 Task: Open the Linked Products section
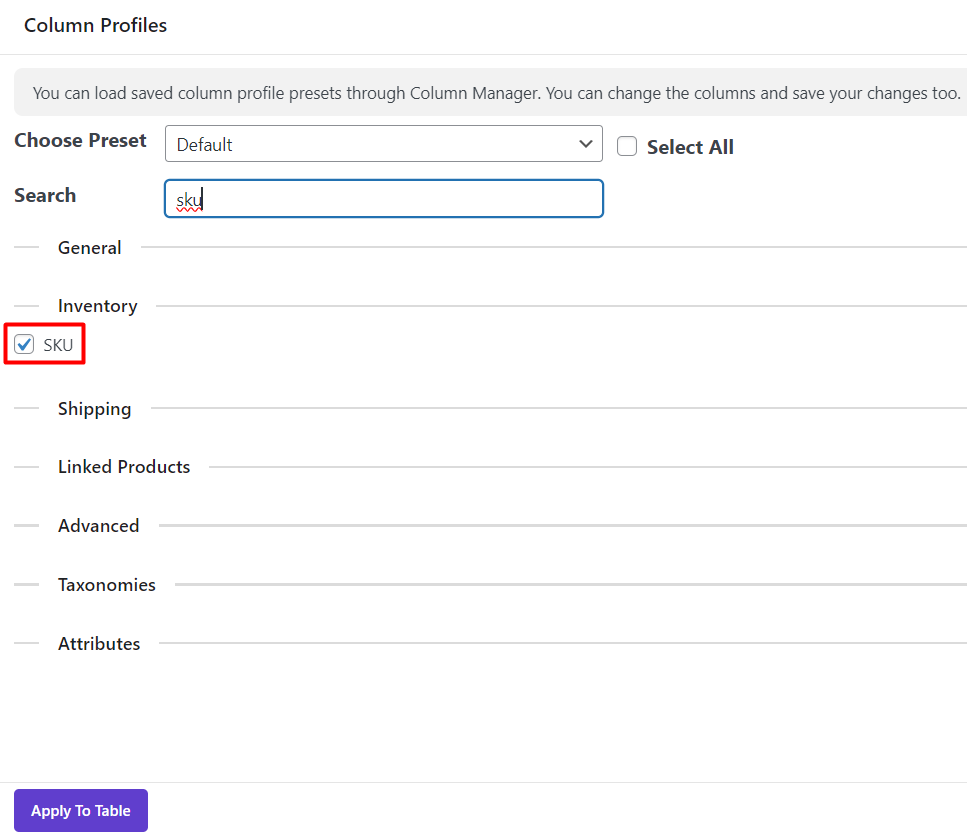tap(124, 467)
